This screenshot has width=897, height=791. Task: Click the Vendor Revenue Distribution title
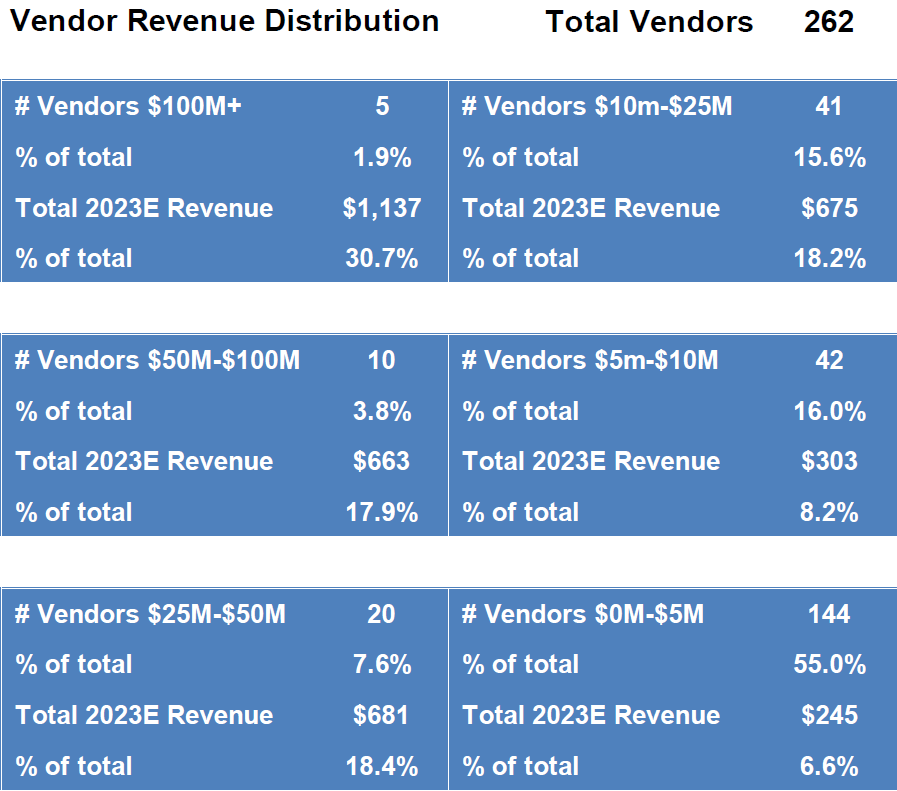coord(224,22)
